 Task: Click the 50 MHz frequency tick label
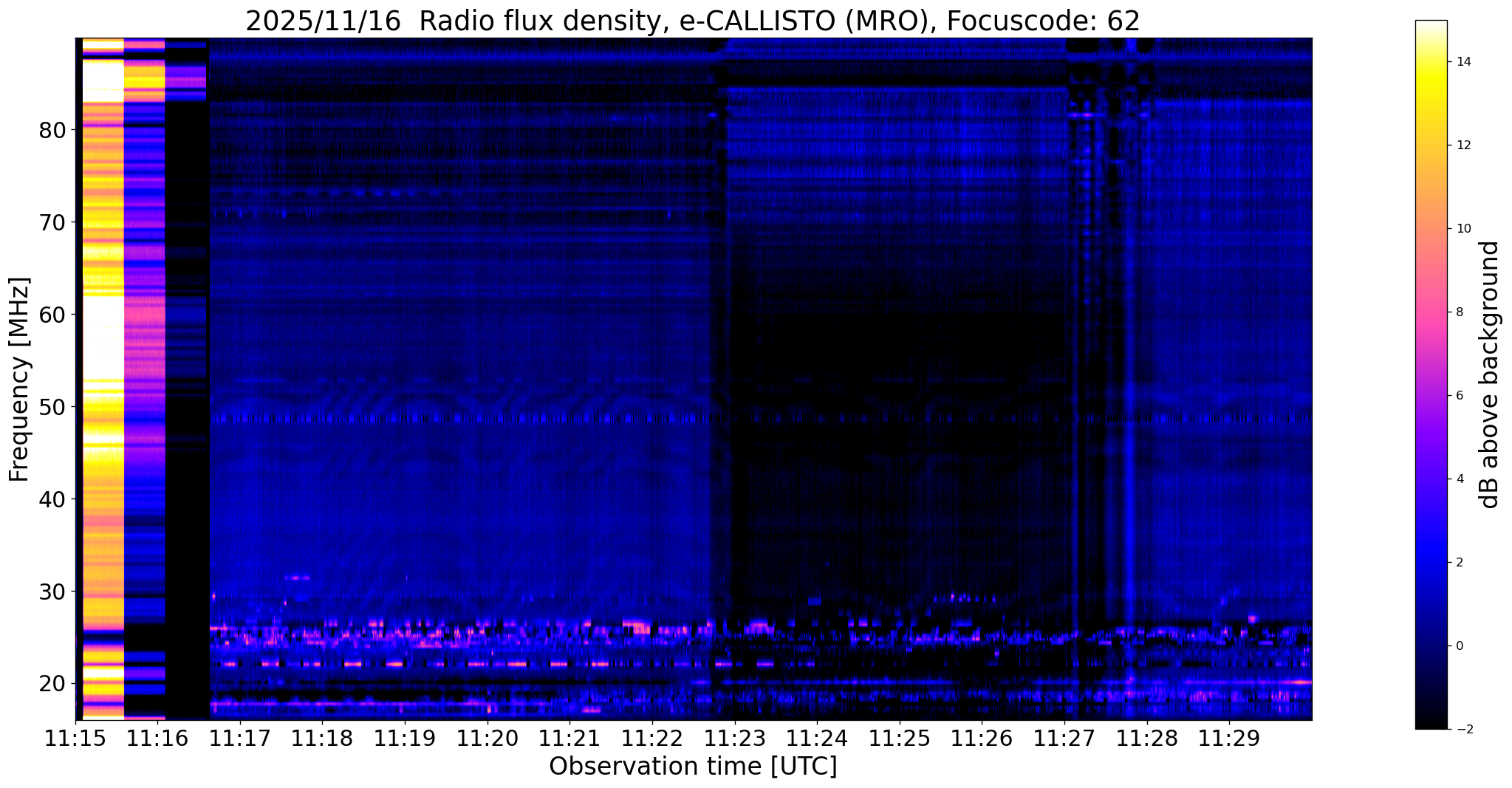(52, 407)
